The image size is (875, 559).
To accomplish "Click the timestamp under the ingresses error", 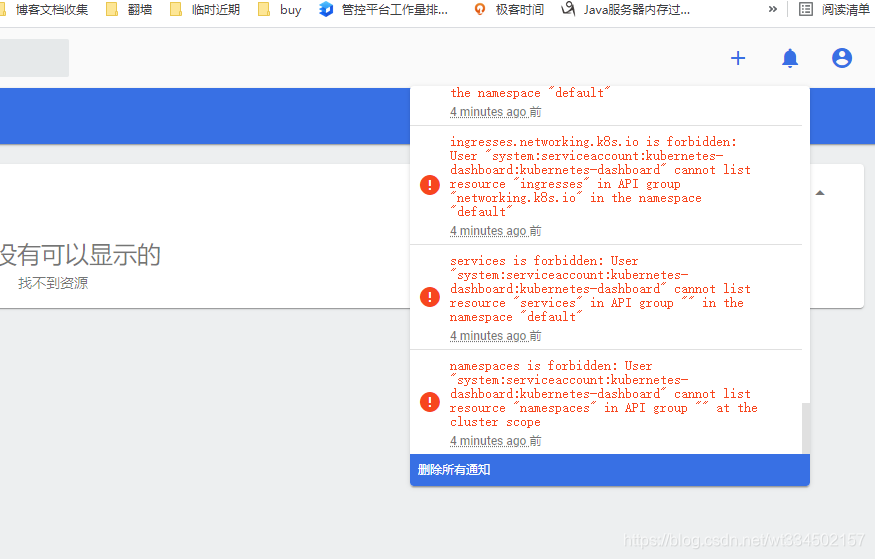I will tap(496, 231).
